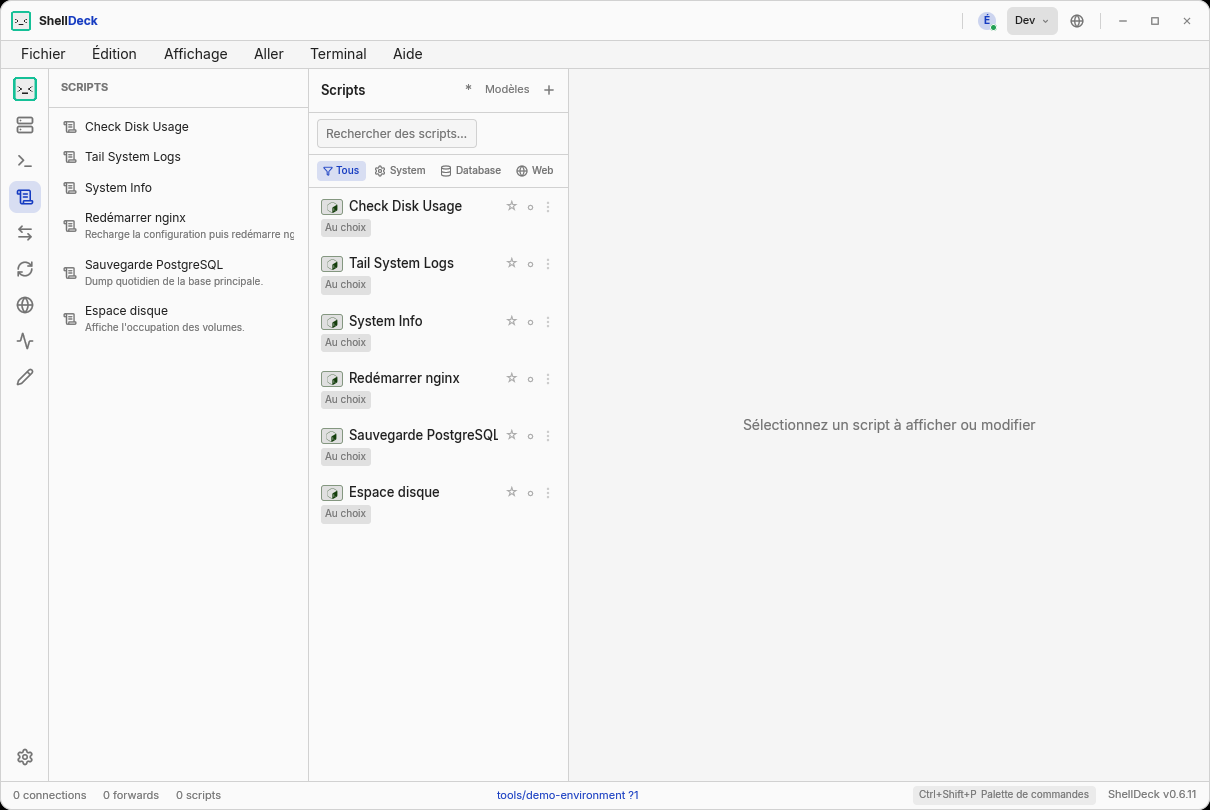Viewport: 1210px width, 810px height.
Task: Toggle the star on System Info
Action: tap(512, 322)
